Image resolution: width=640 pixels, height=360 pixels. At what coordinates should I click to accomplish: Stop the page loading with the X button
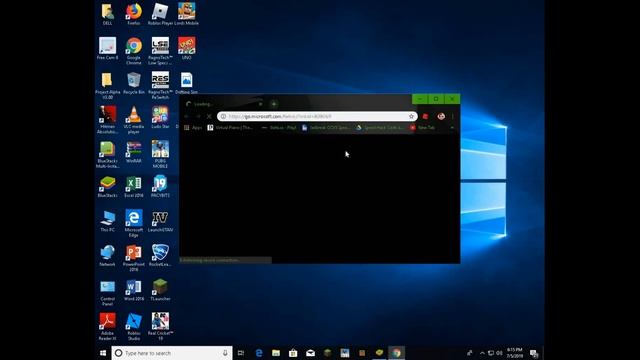pos(209,116)
